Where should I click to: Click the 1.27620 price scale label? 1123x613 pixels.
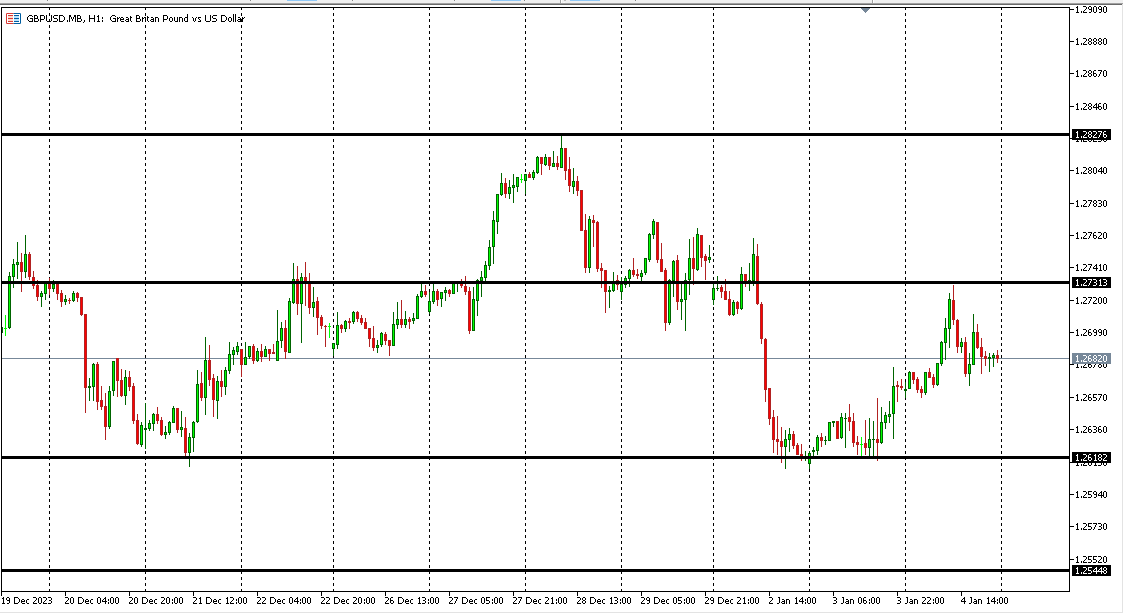pos(1091,236)
